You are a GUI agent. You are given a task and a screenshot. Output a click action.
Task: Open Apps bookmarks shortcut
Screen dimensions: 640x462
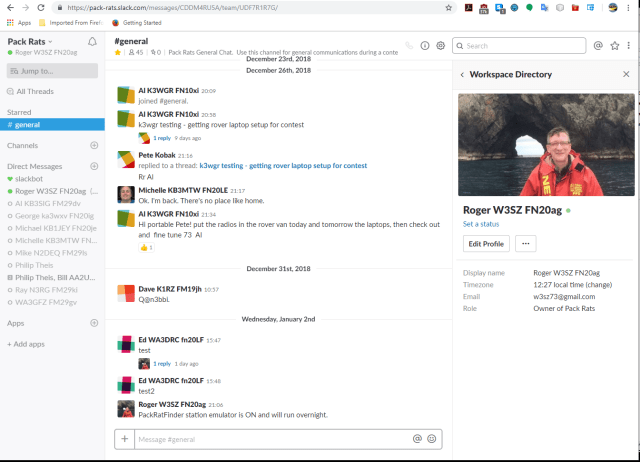(x=19, y=23)
